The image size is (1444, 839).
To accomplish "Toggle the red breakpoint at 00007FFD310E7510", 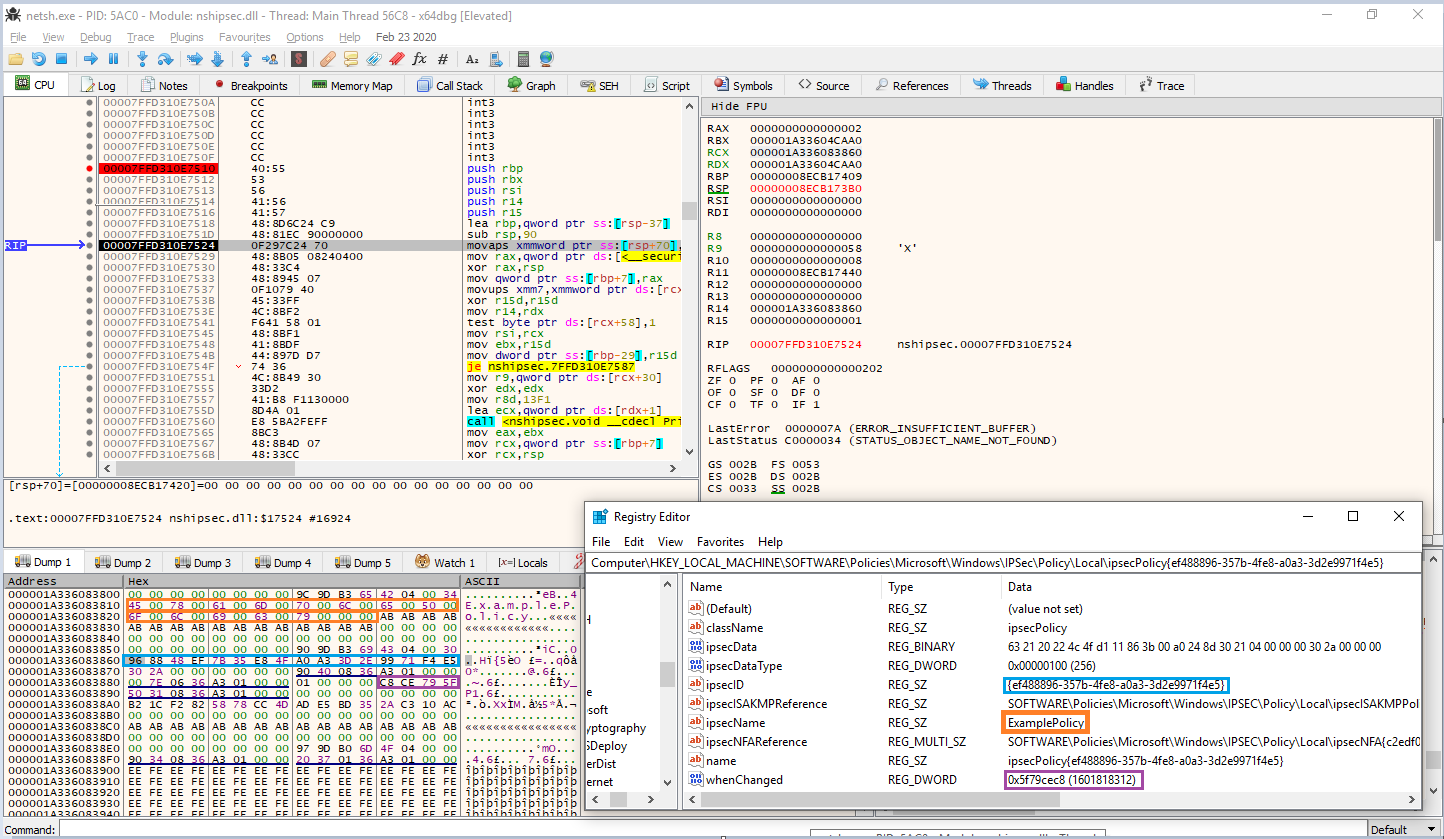I will coord(90,169).
